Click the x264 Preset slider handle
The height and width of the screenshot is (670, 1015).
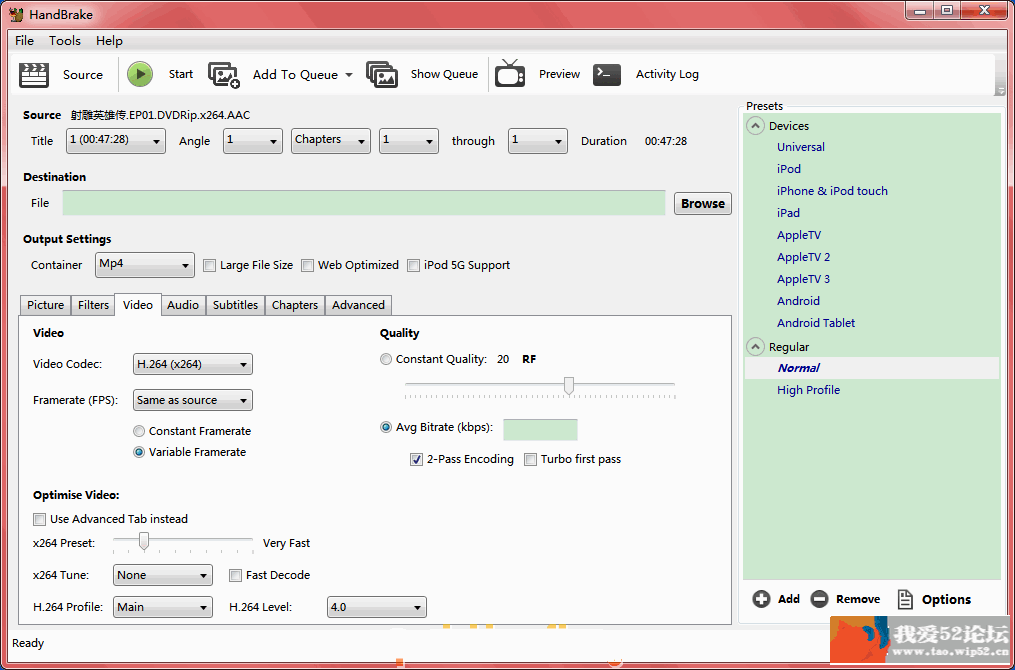click(144, 541)
